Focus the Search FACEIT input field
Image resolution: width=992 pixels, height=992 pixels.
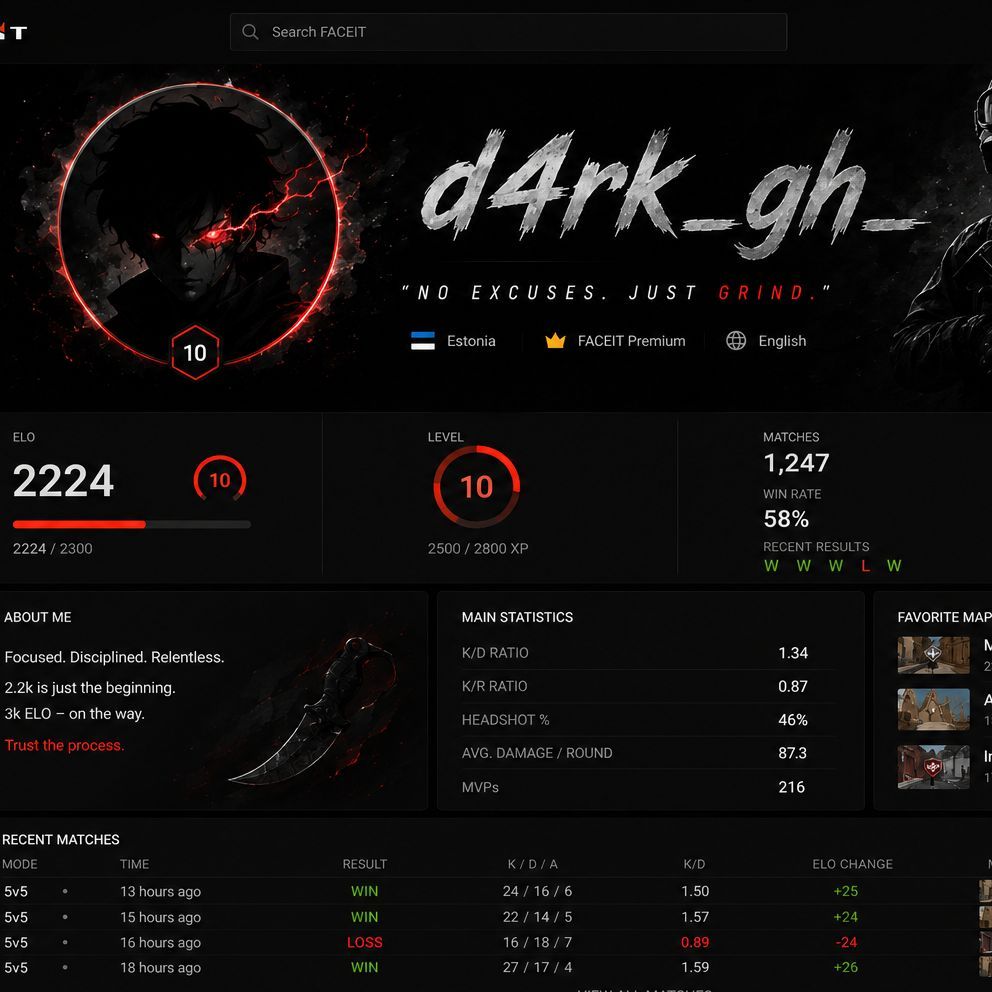click(x=508, y=32)
